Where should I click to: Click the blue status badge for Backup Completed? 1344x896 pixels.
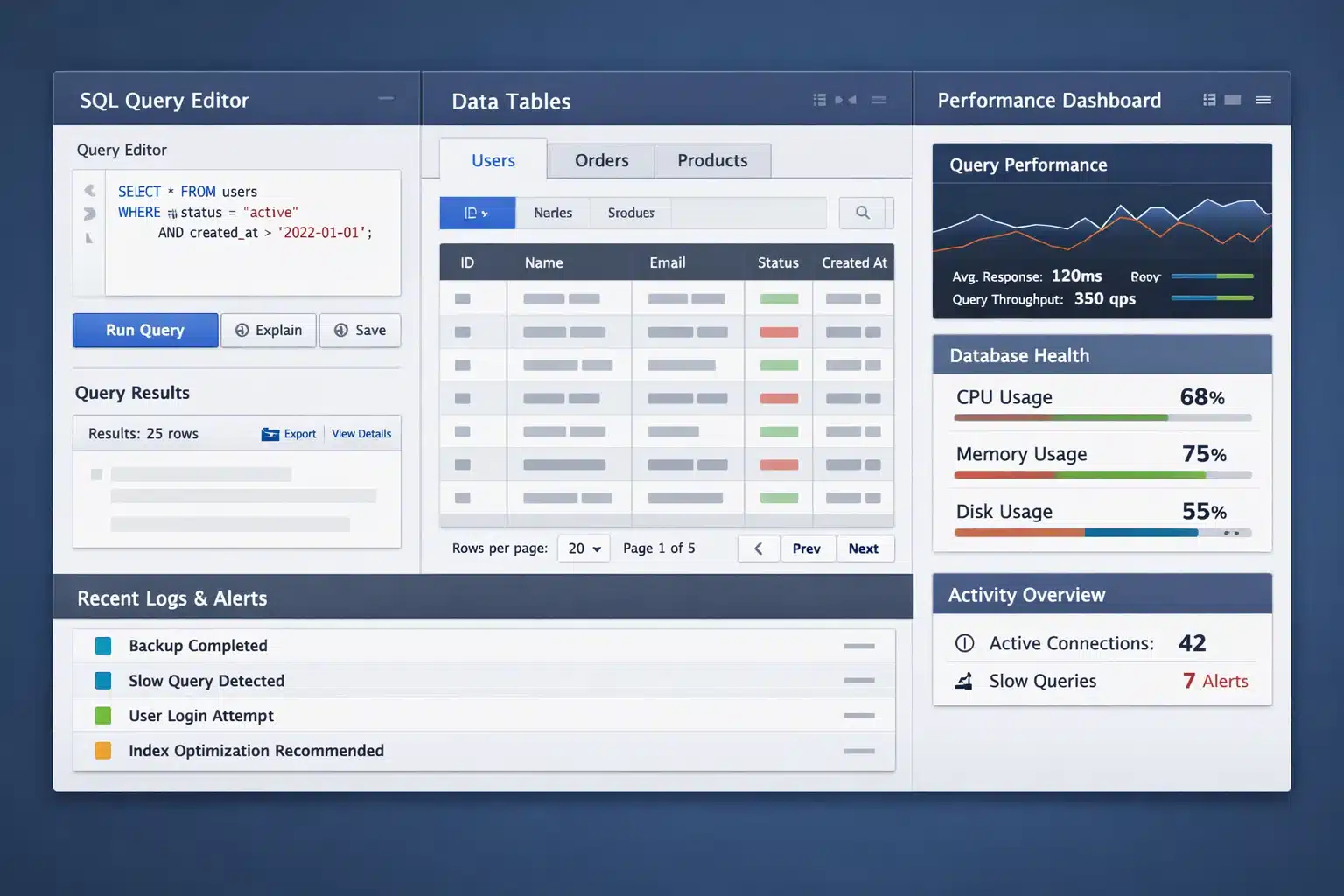103,645
